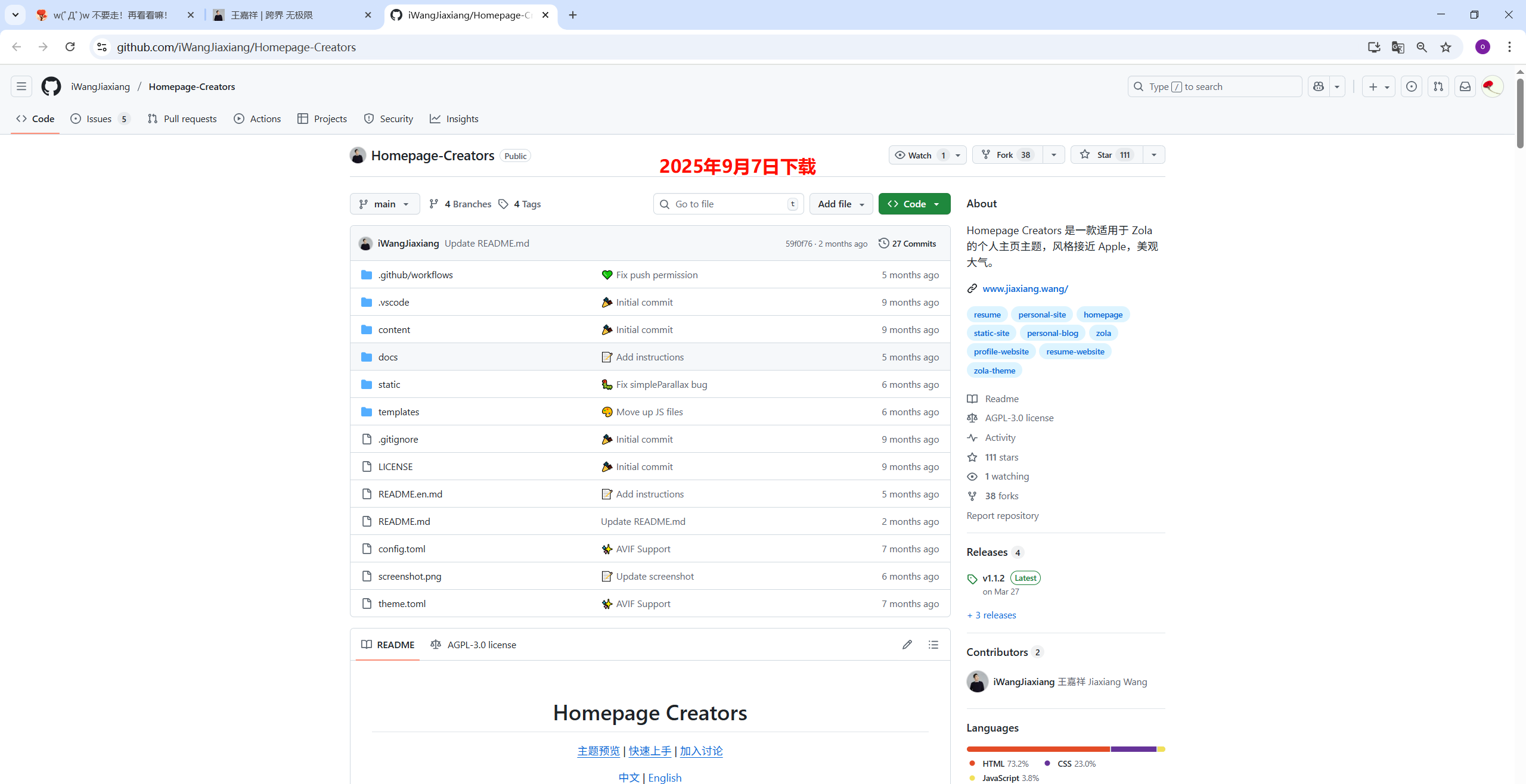This screenshot has width=1526, height=784.
Task: Switch to the Security tab
Action: 389,119
